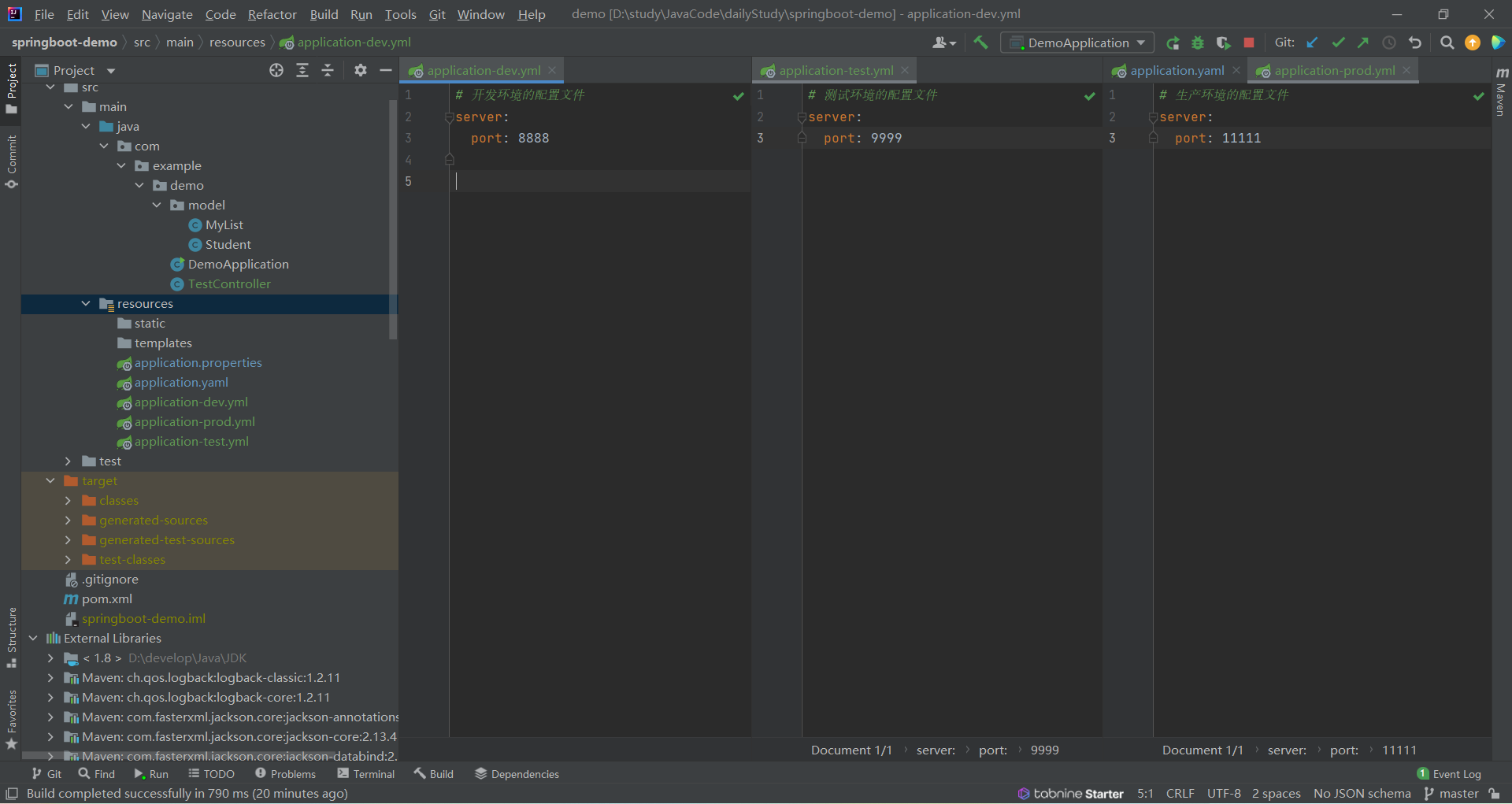1512x804 pixels.
Task: Collapse the main folder
Action: [69, 106]
